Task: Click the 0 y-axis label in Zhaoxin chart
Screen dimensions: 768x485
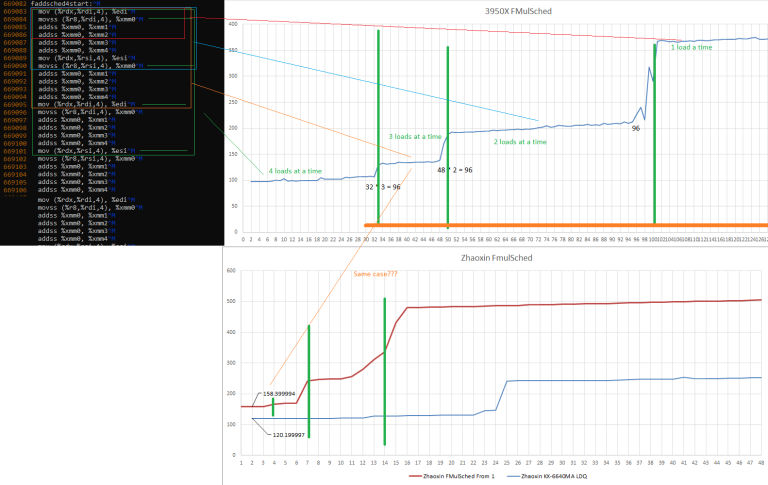Action: pos(234,455)
